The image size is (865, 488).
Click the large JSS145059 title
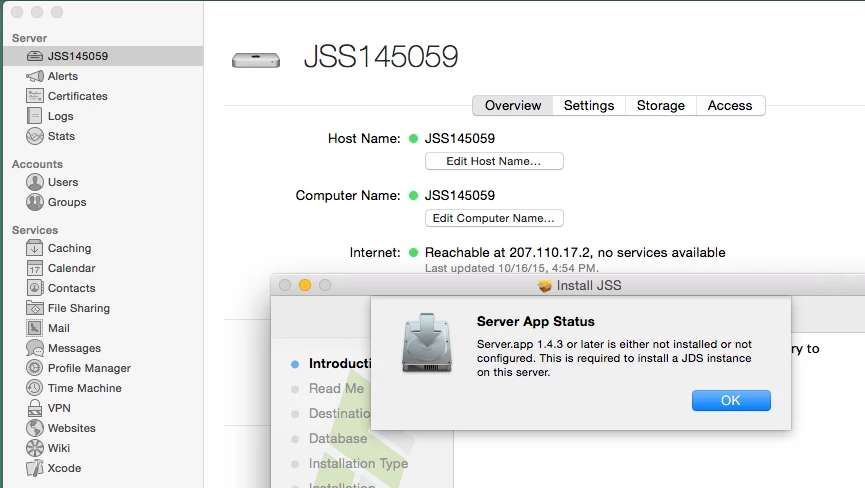[381, 56]
